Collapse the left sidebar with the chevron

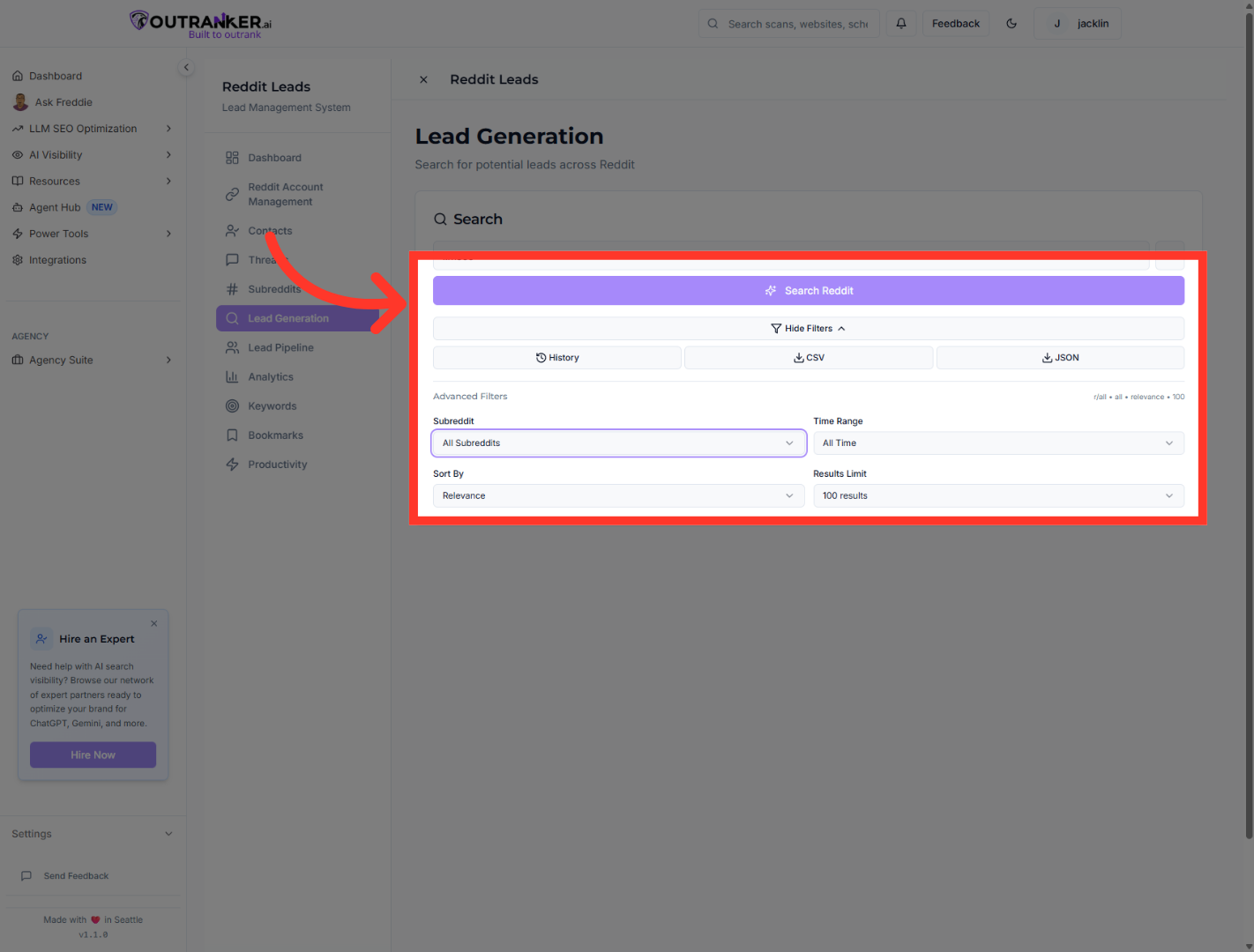pos(186,67)
